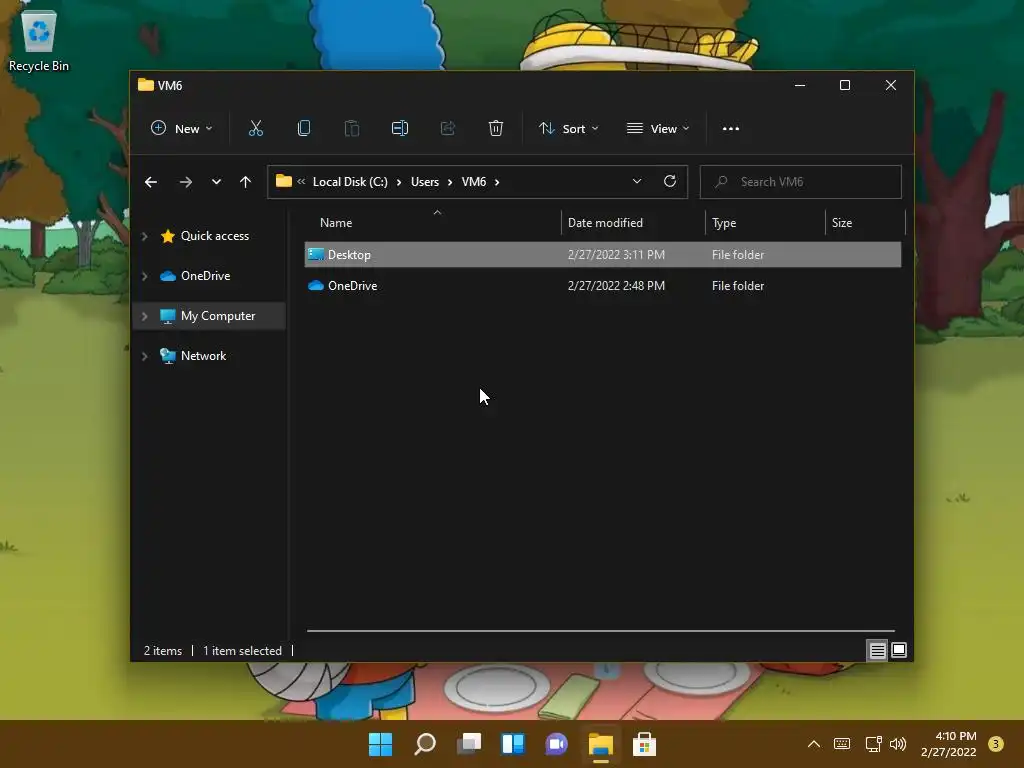Expand the OneDrive tree node

click(x=144, y=276)
